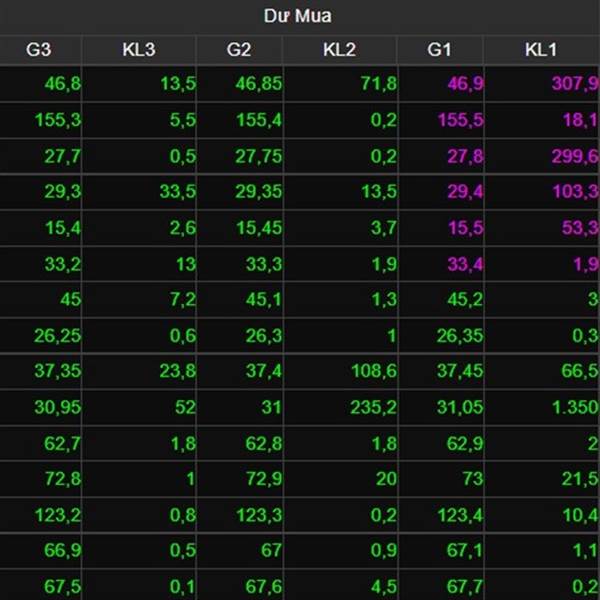Click the KL2 volume 235,2
Screen dimensions: 600x600
[373, 407]
